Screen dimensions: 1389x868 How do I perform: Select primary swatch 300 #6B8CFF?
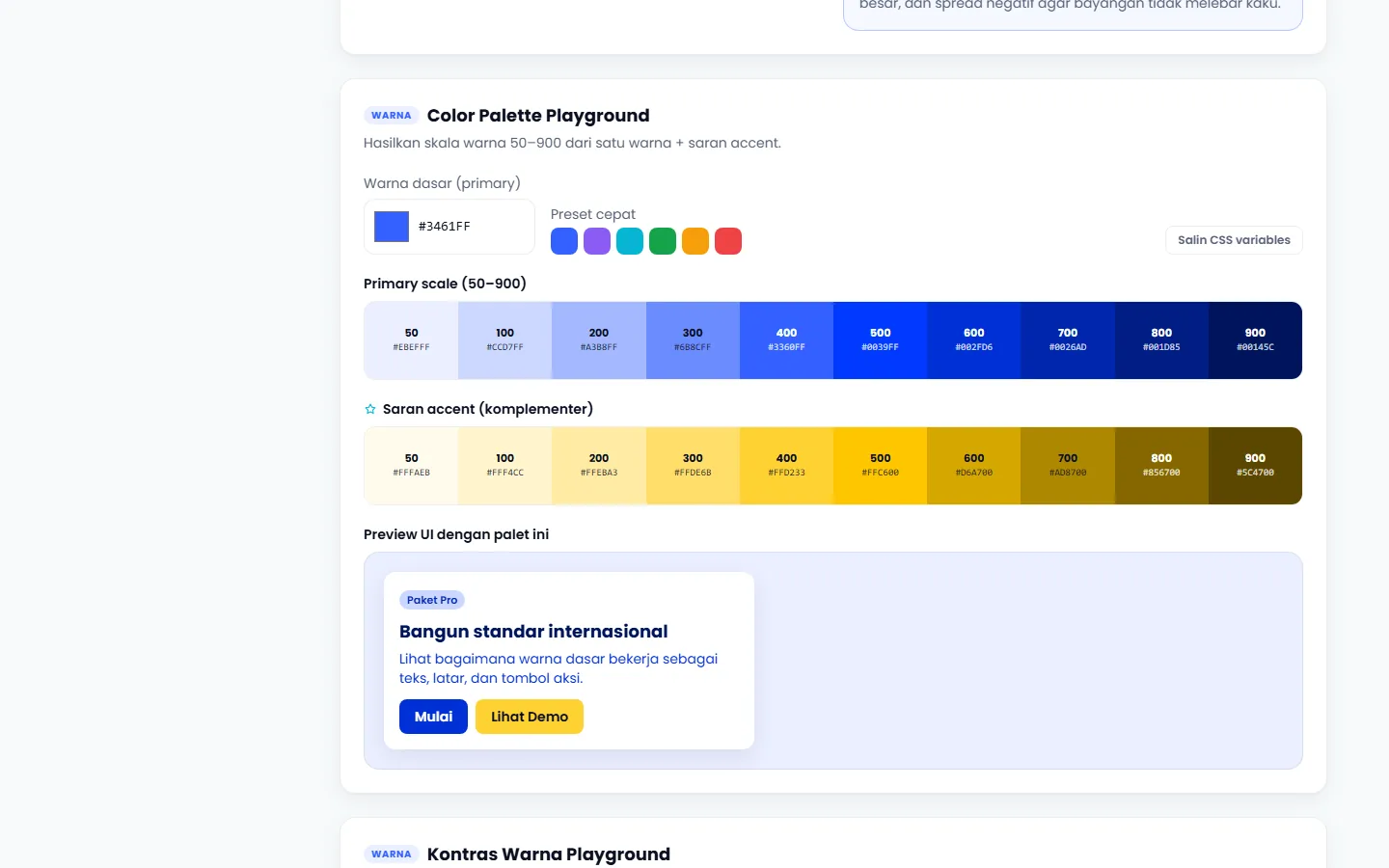click(x=693, y=340)
